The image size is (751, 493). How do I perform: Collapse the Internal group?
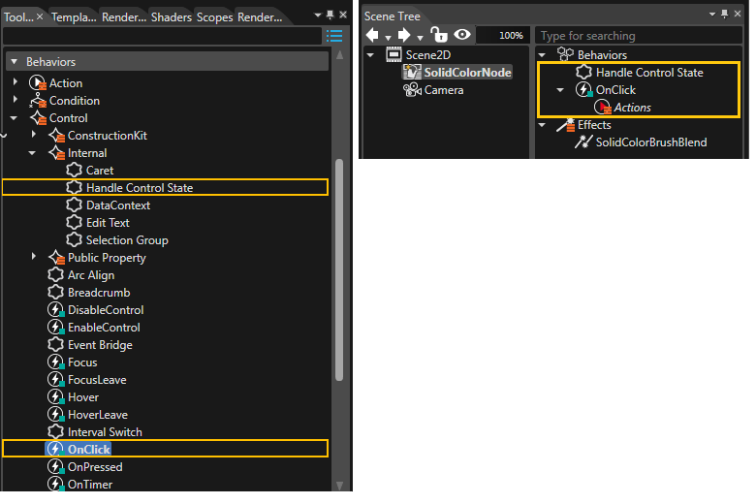click(x=32, y=153)
